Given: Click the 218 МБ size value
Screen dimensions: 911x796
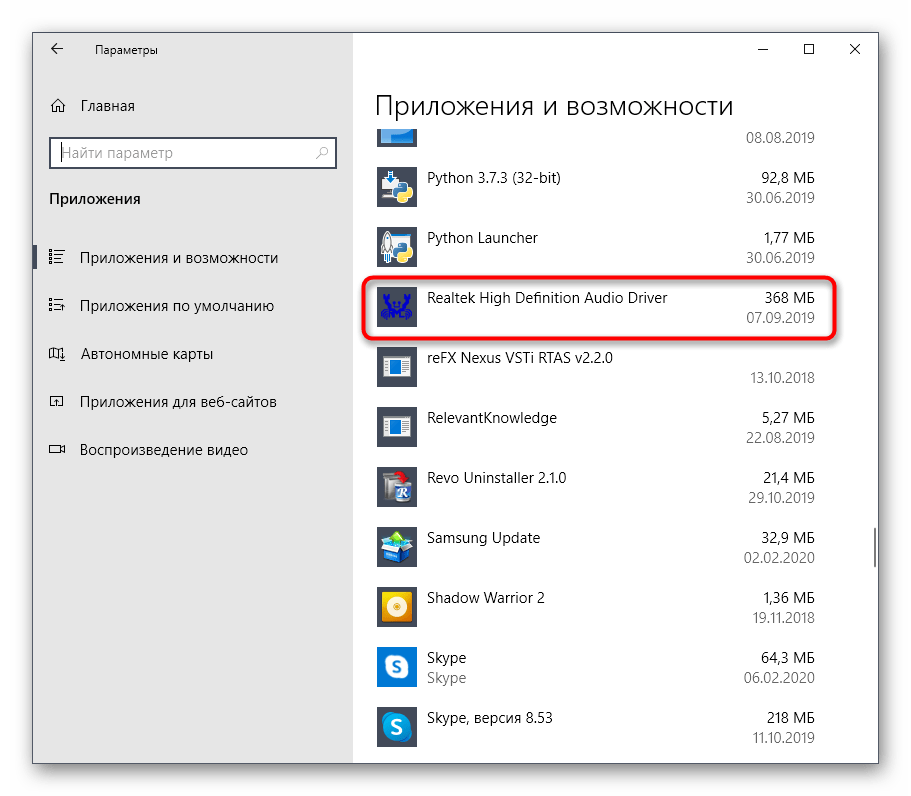Looking at the screenshot, I should click(791, 718).
